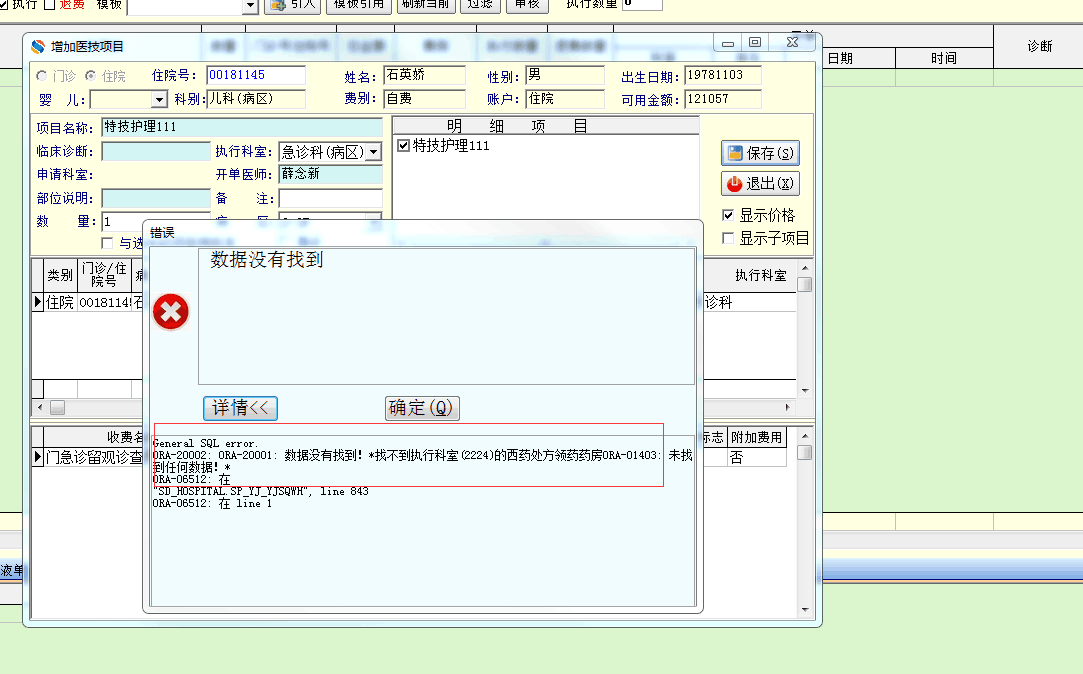Click the 引入 import button in the toolbar

pyautogui.click(x=293, y=6)
